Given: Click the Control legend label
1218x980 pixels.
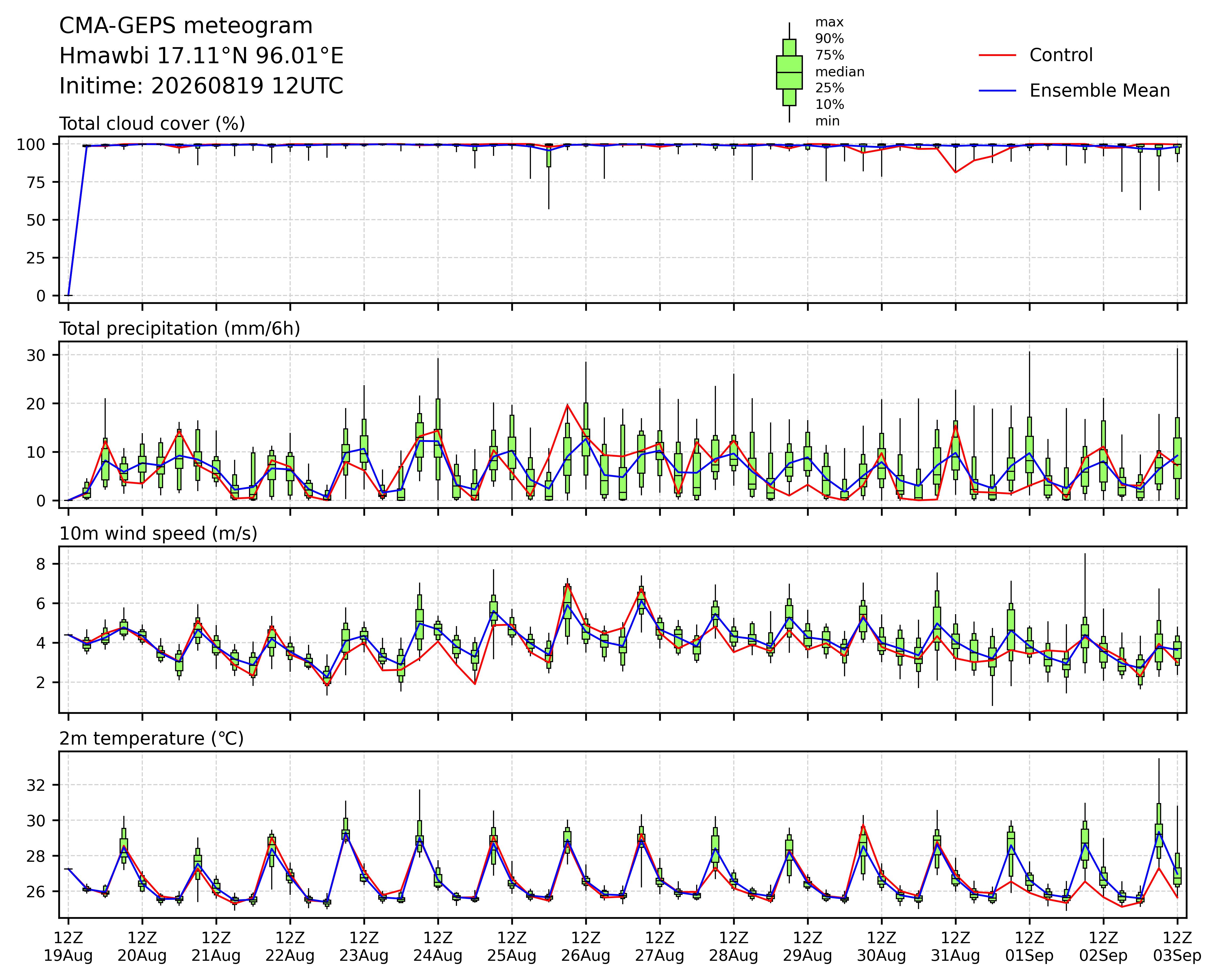Looking at the screenshot, I should pos(1061,55).
